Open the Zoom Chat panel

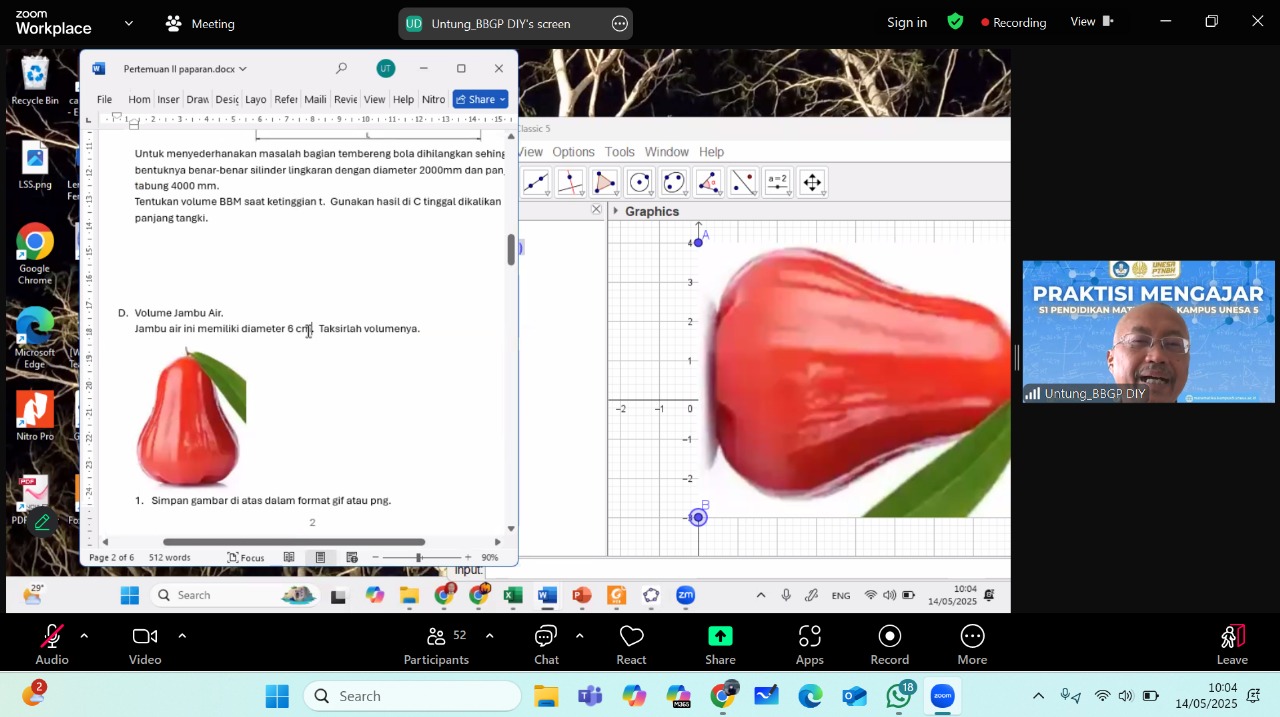coord(546,644)
